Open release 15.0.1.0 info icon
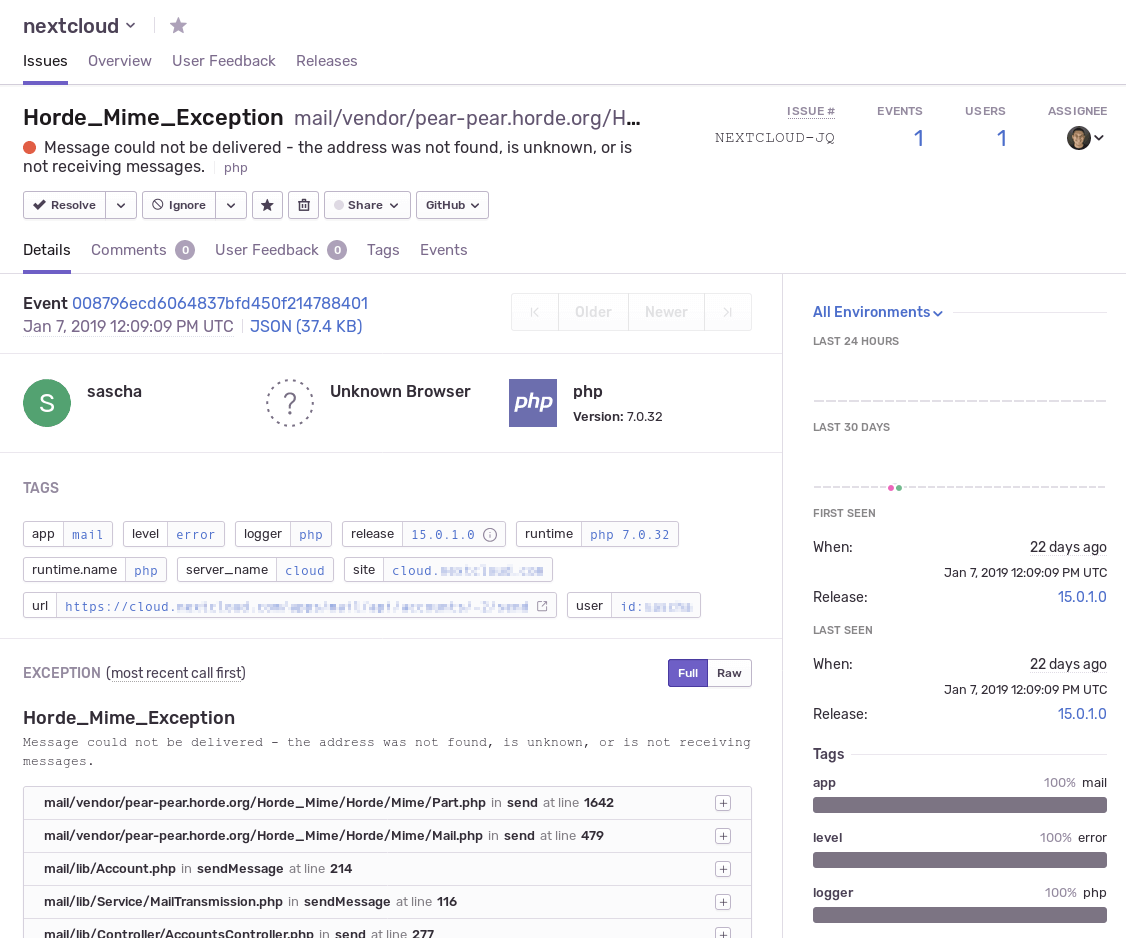Image resolution: width=1126 pixels, height=938 pixels. tap(490, 534)
